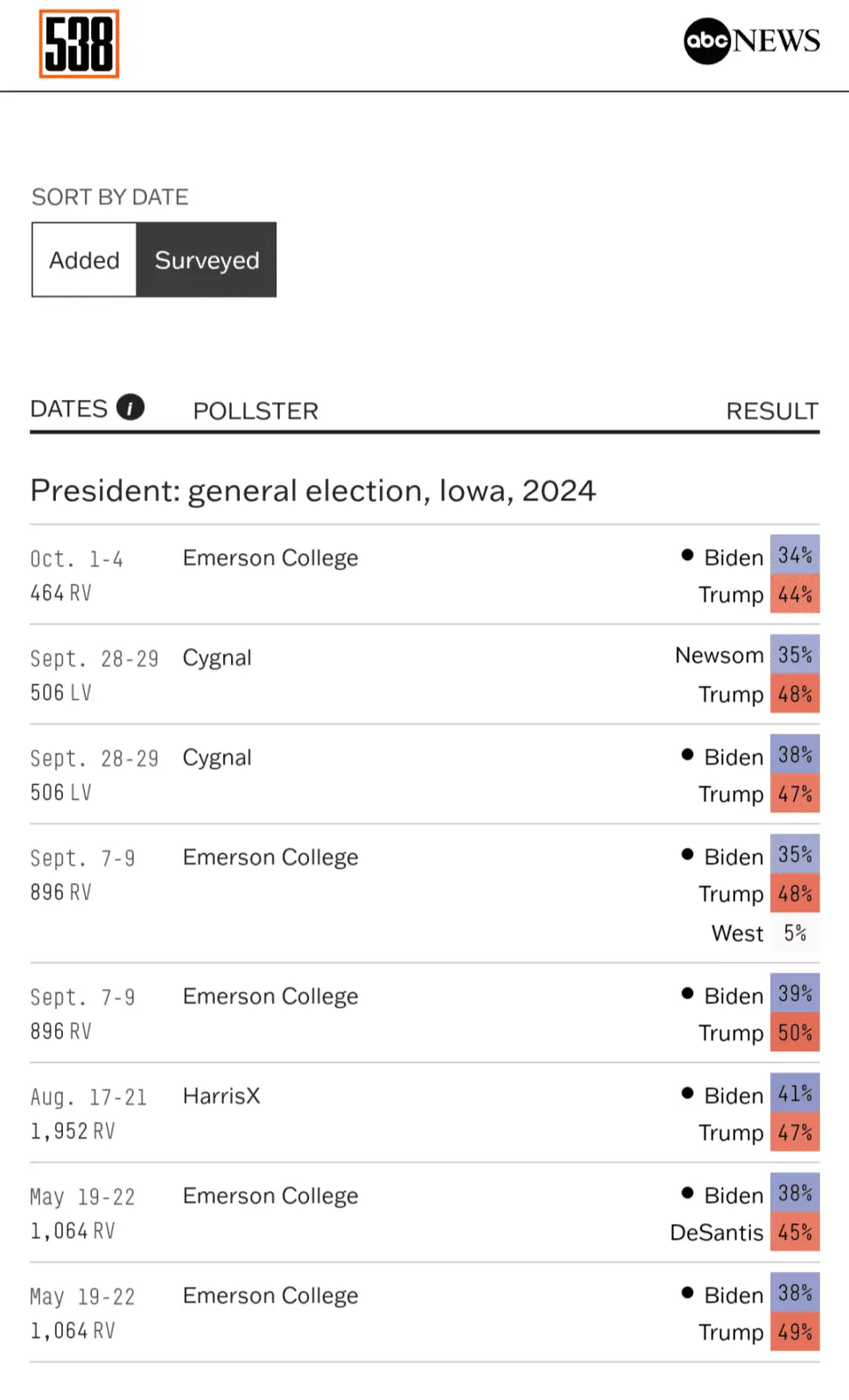
Task: Click the Dates info icon
Action: click(x=130, y=408)
